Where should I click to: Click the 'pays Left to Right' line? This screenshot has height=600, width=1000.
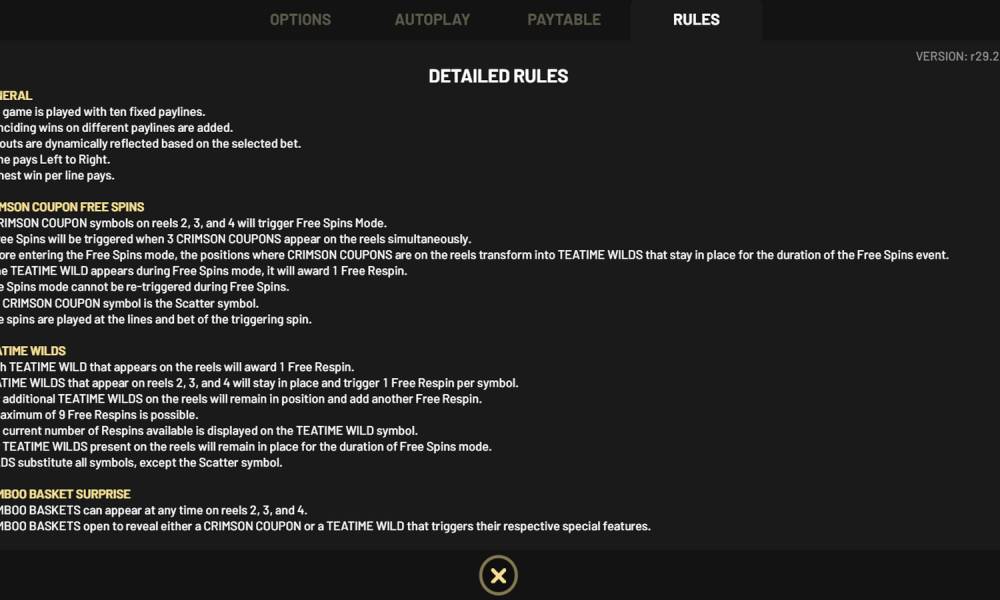[56, 160]
